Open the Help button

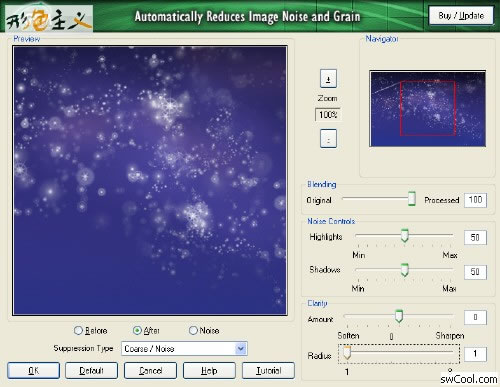tap(209, 371)
